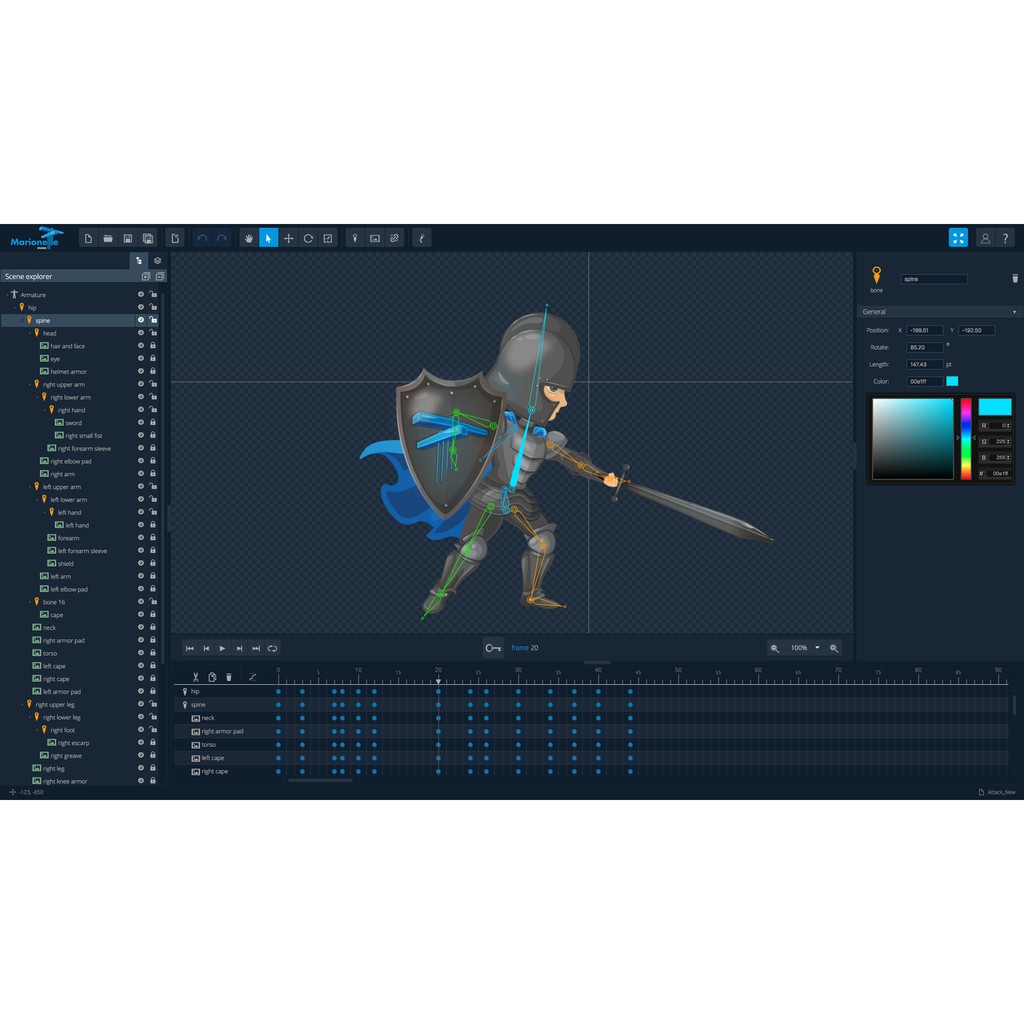Delete the spine bone using trash icon
Viewport: 1024px width, 1024px height.
(x=1015, y=279)
